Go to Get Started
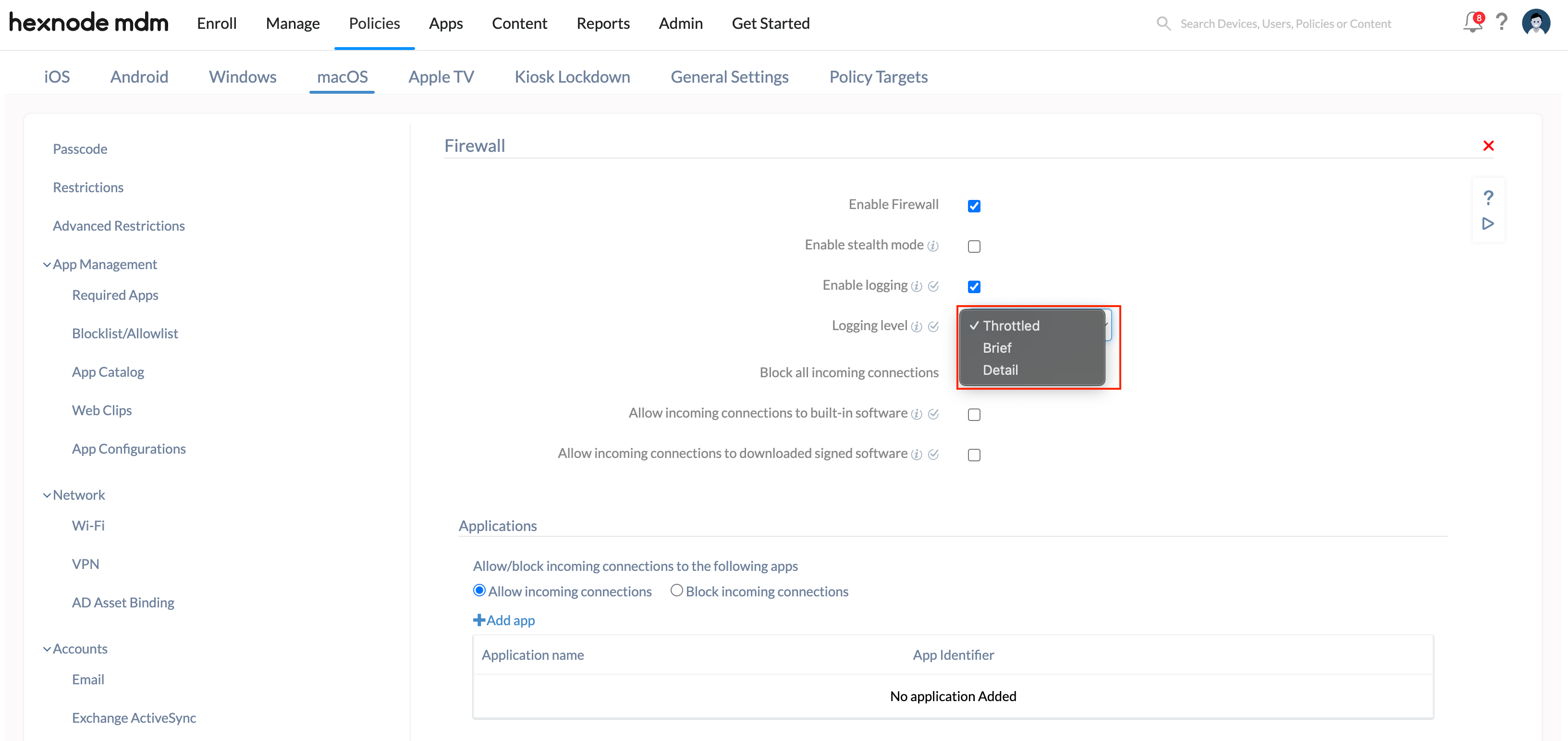Viewport: 1568px width, 741px height. [771, 23]
